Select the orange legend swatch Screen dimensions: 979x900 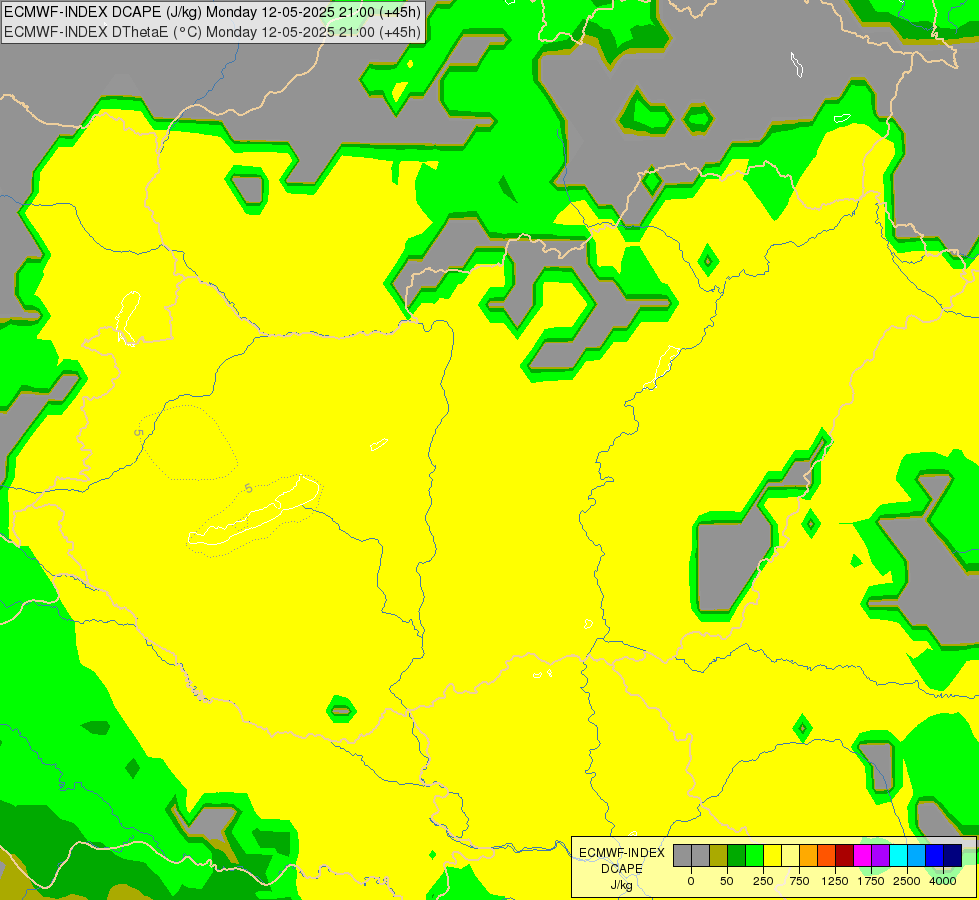coord(809,856)
